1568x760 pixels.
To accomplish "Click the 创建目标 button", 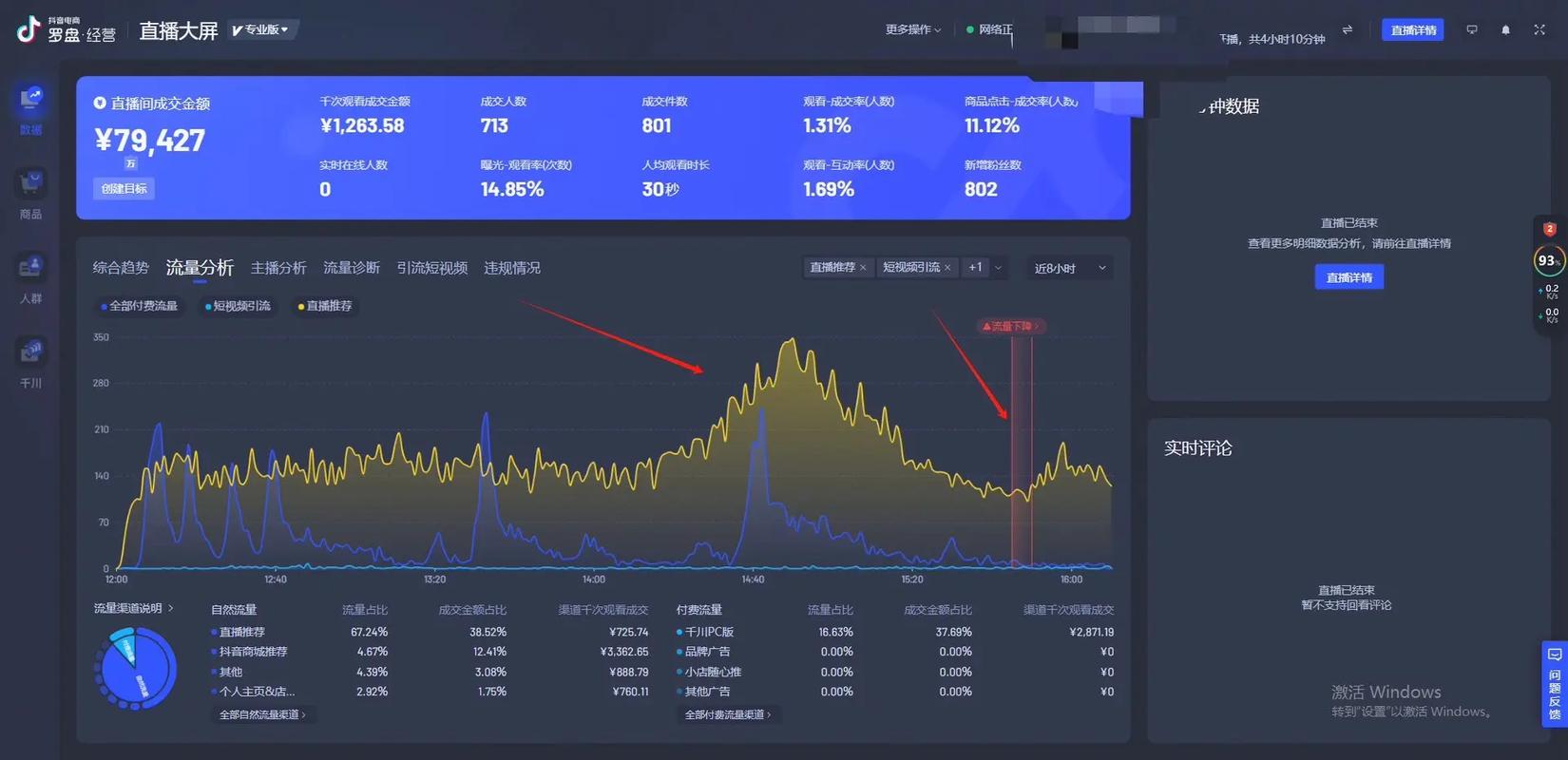I will pyautogui.click(x=124, y=188).
